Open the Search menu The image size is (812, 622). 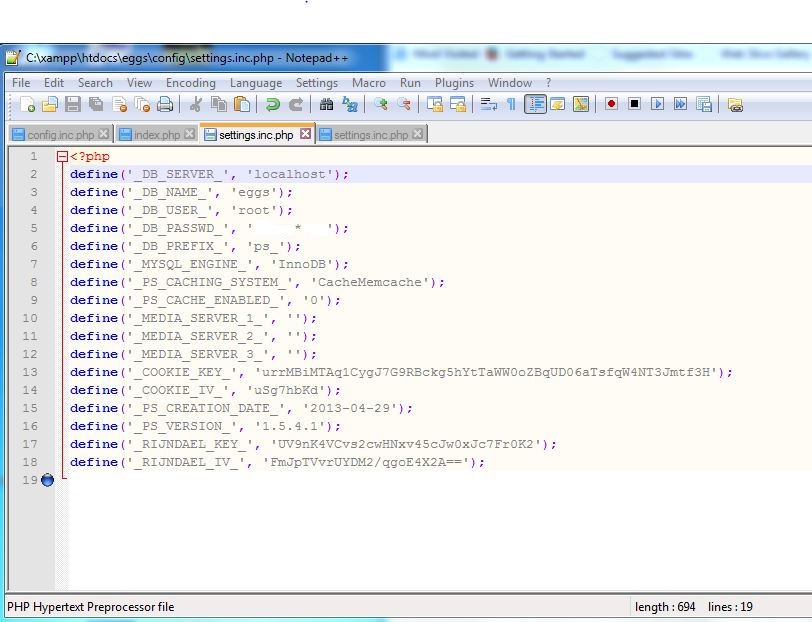(95, 83)
